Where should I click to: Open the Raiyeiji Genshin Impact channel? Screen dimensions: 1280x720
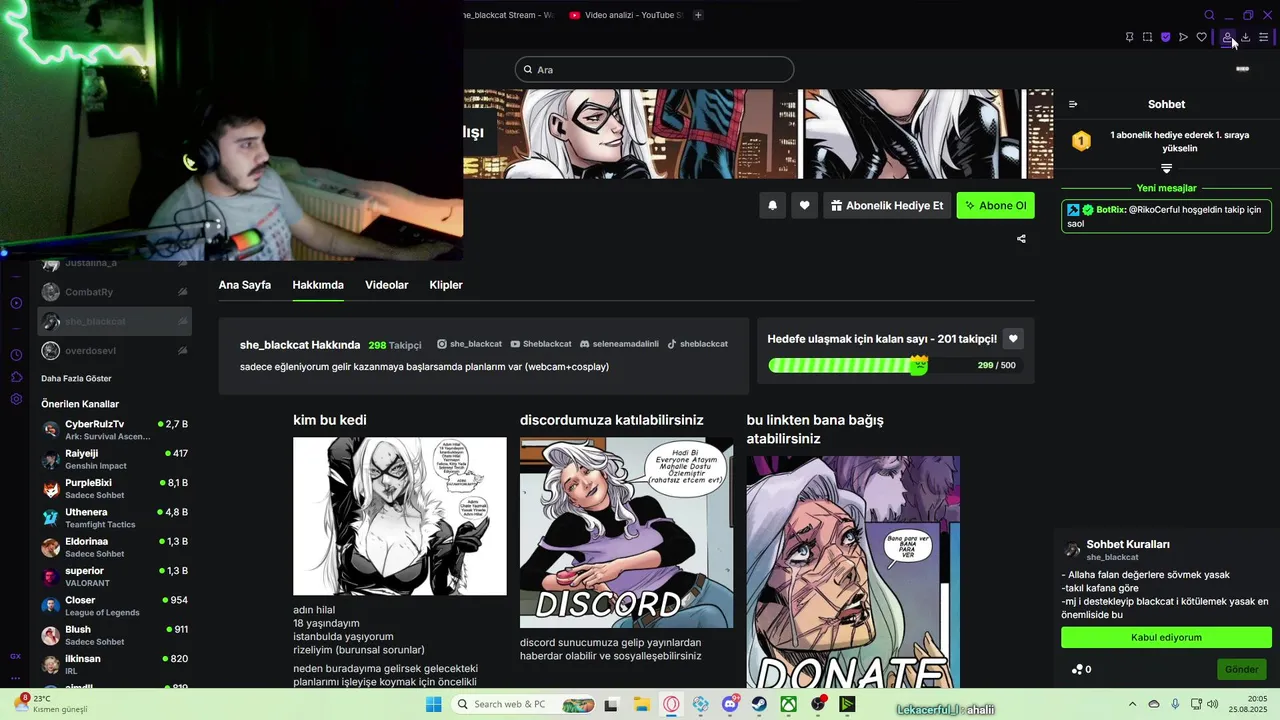[115, 459]
